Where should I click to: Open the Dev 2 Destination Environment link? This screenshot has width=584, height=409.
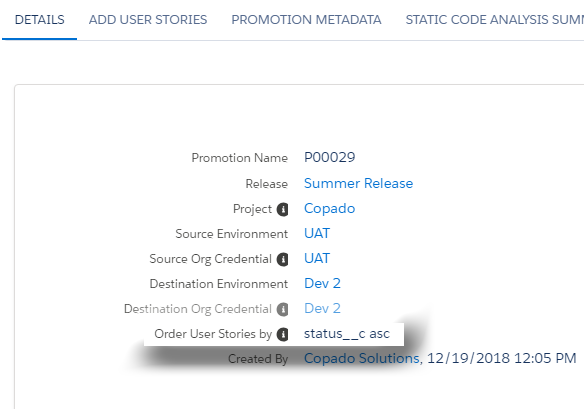point(322,283)
